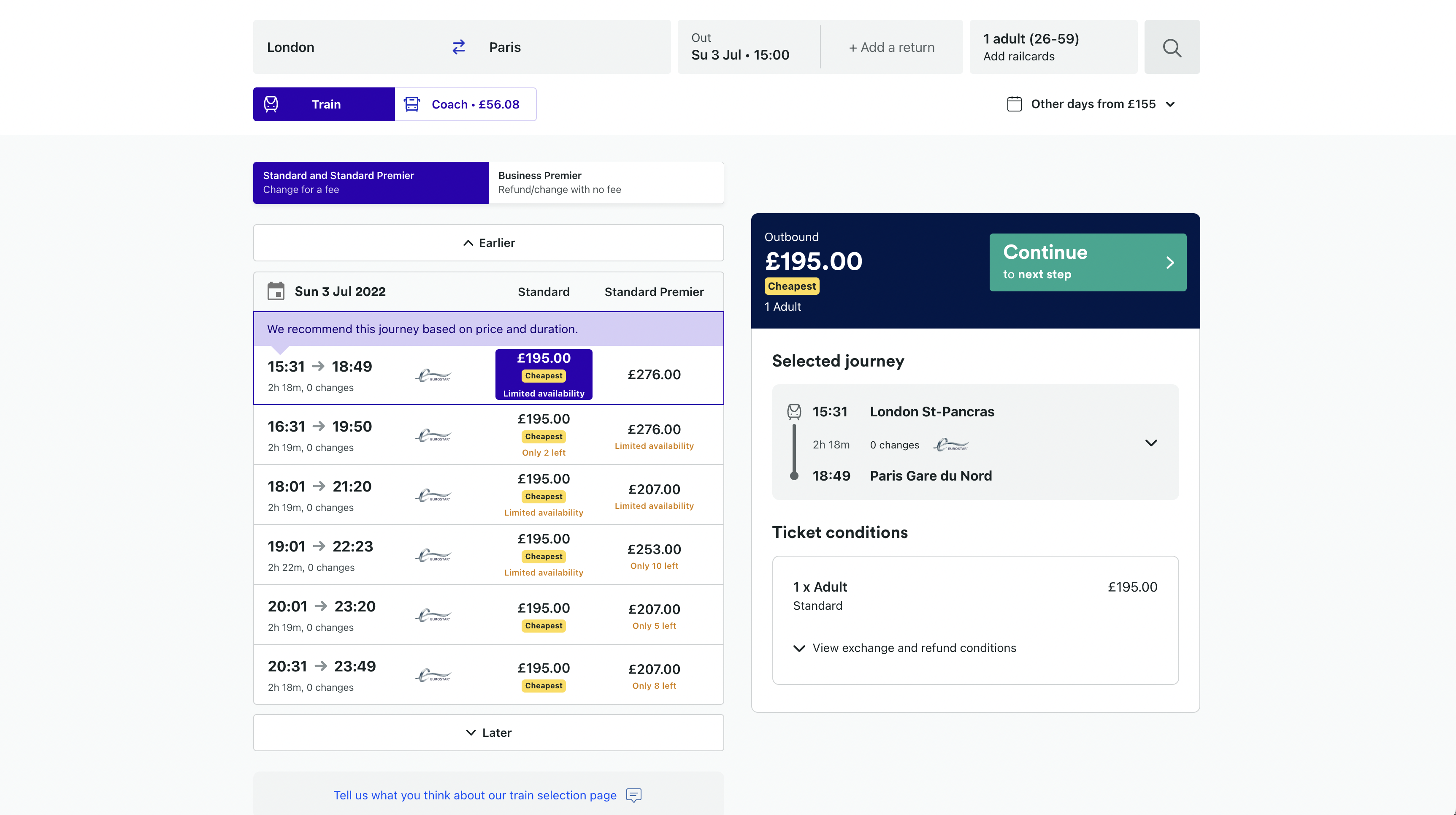Open feedback link about train selection page
Image resolution: width=1456 pixels, height=815 pixels.
tap(475, 795)
